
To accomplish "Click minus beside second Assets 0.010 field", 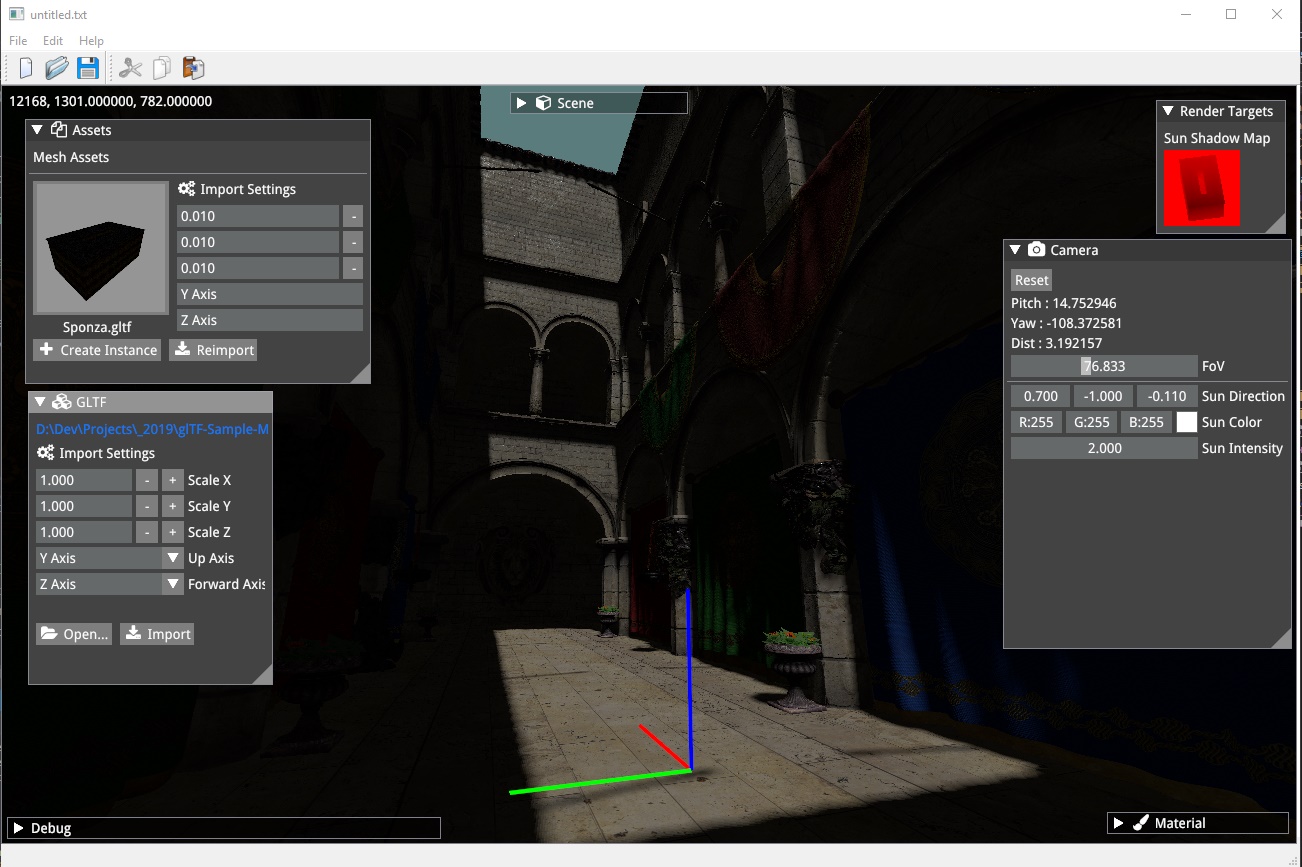I will click(353, 242).
